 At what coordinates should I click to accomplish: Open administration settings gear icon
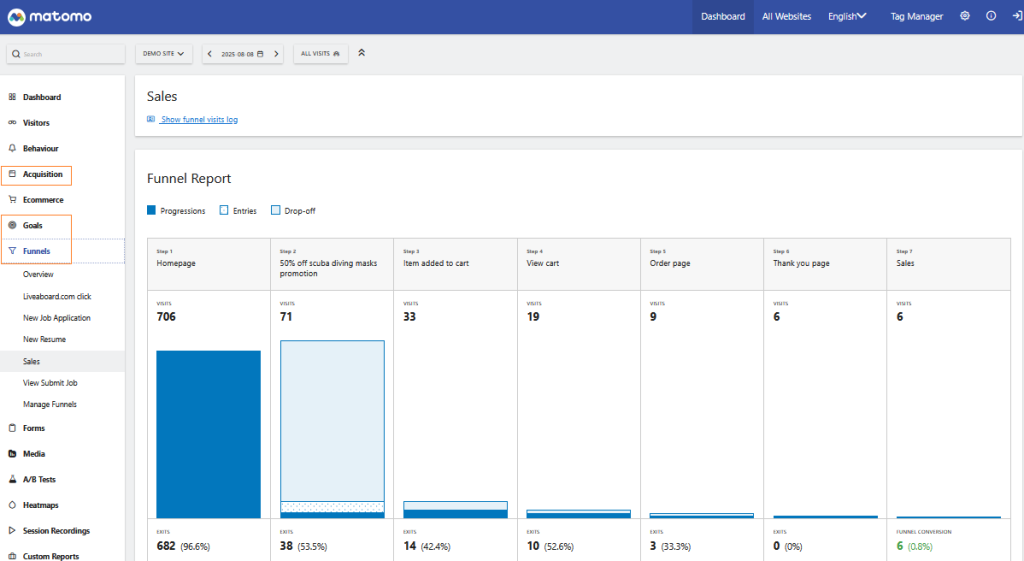965,16
